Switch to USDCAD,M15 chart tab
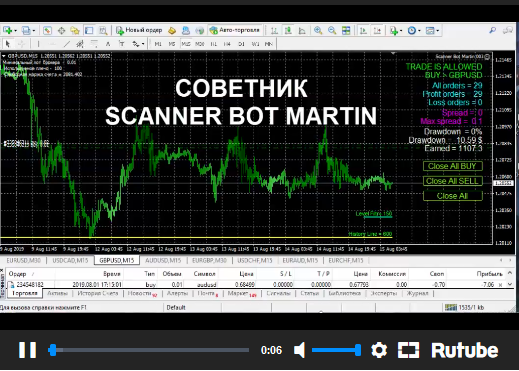519x371 pixels. [x=70, y=260]
